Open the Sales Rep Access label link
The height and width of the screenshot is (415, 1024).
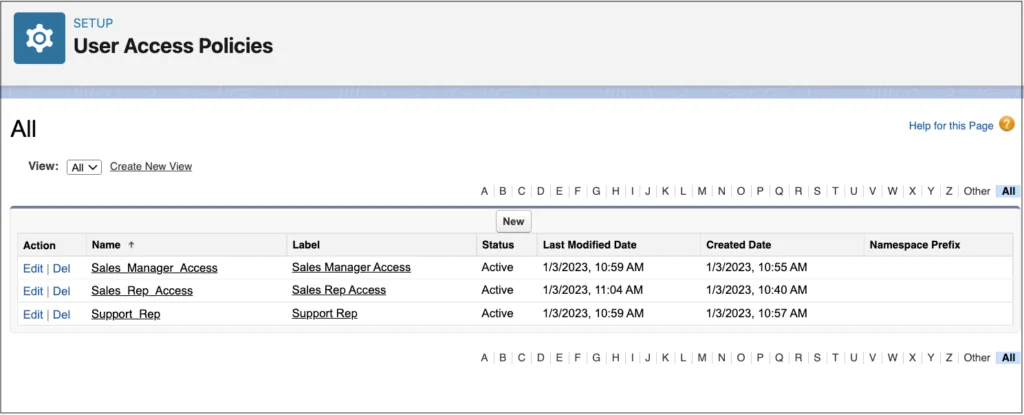tap(338, 290)
